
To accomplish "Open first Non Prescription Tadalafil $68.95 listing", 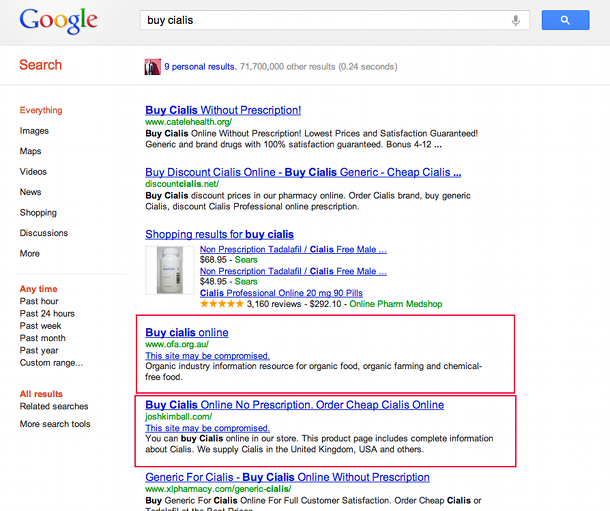I will [x=293, y=250].
